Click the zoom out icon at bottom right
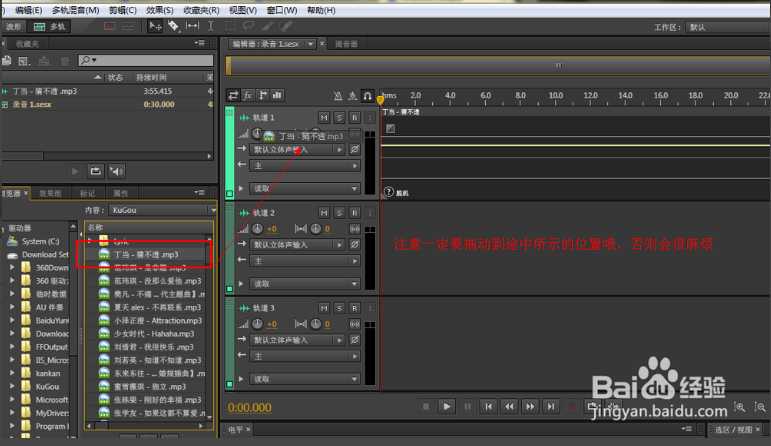 tap(760, 407)
